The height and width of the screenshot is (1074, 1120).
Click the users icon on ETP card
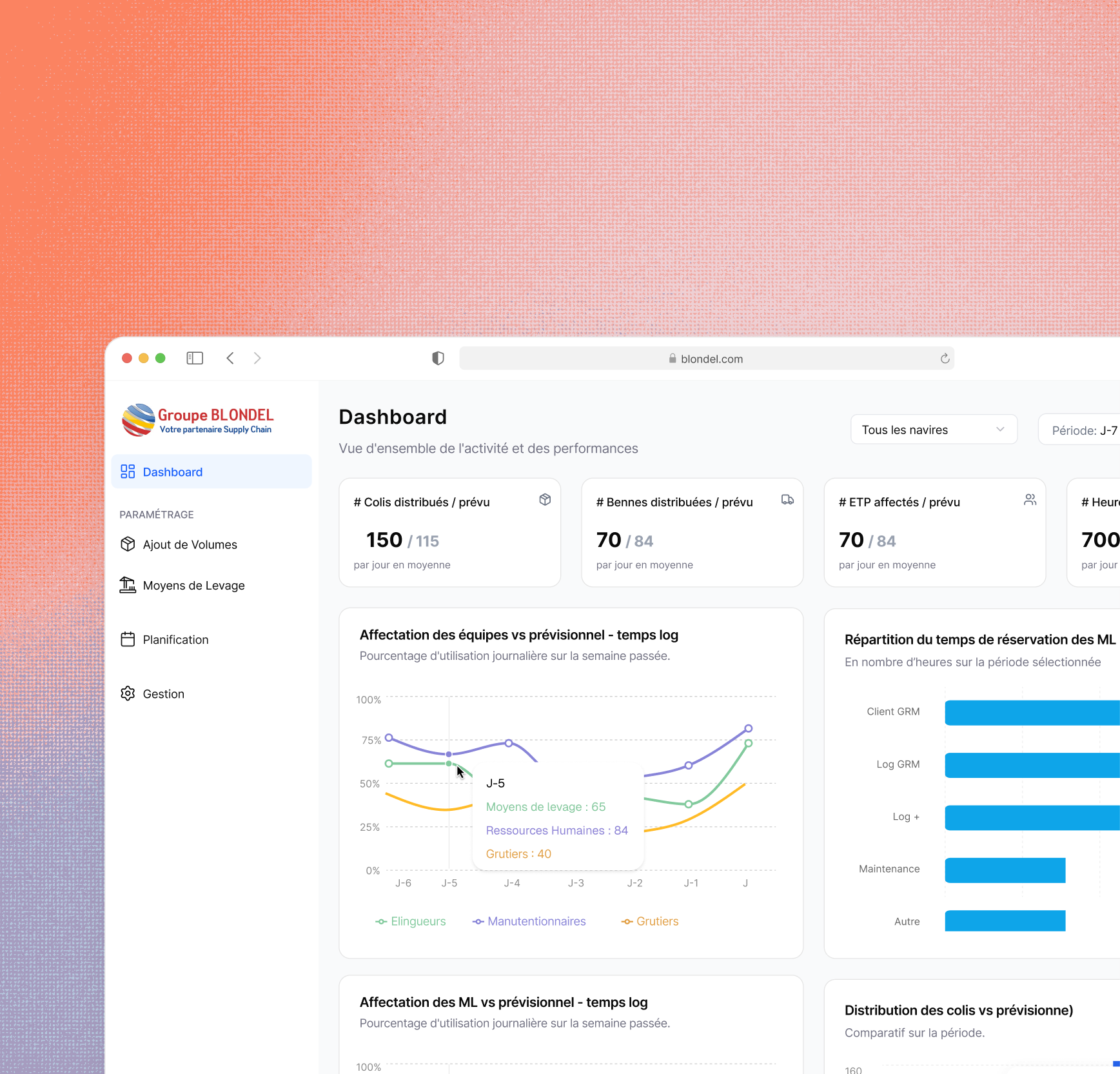pos(1030,500)
